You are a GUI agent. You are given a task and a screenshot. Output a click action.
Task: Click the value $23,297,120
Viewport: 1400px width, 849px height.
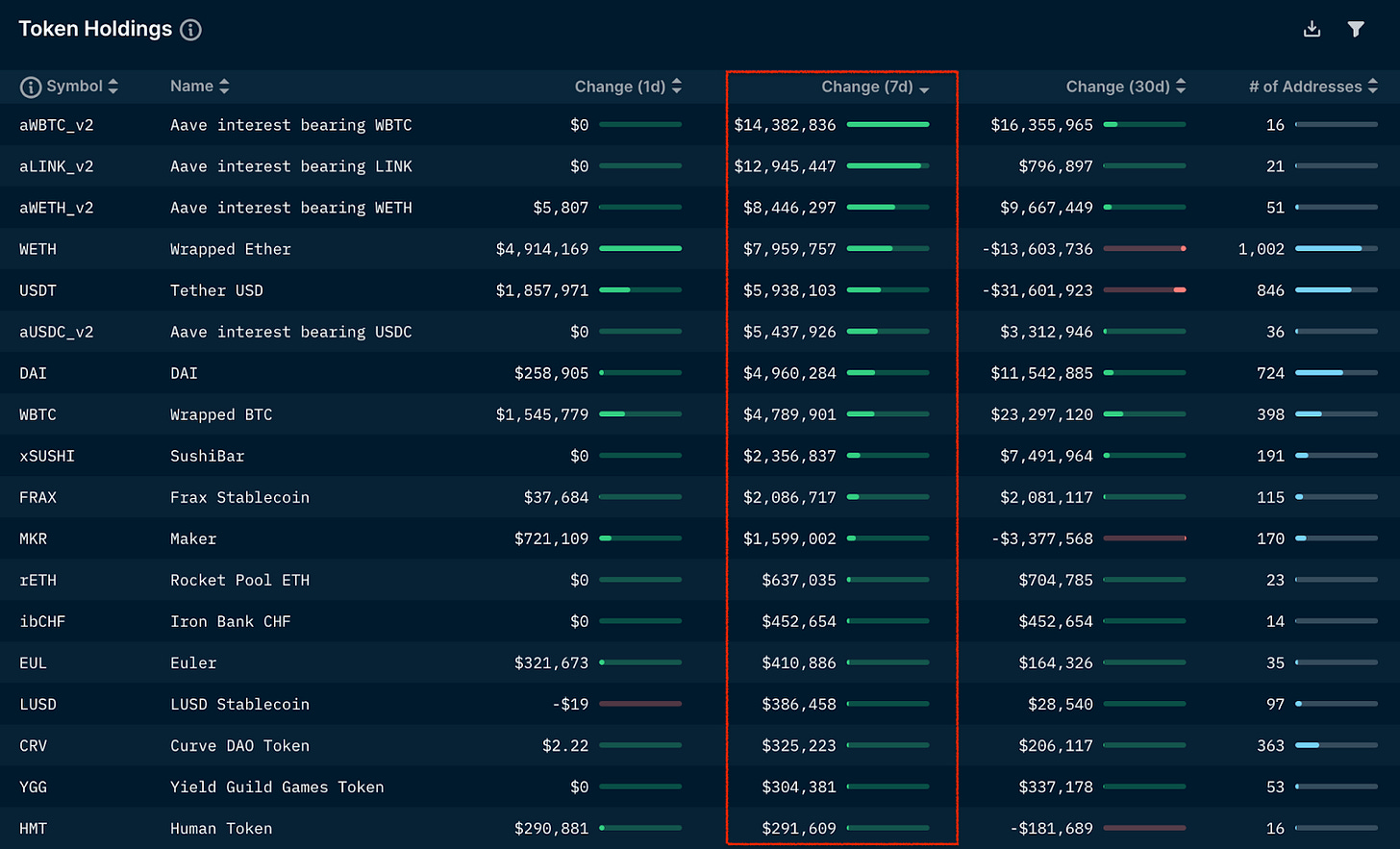pyautogui.click(x=1042, y=414)
